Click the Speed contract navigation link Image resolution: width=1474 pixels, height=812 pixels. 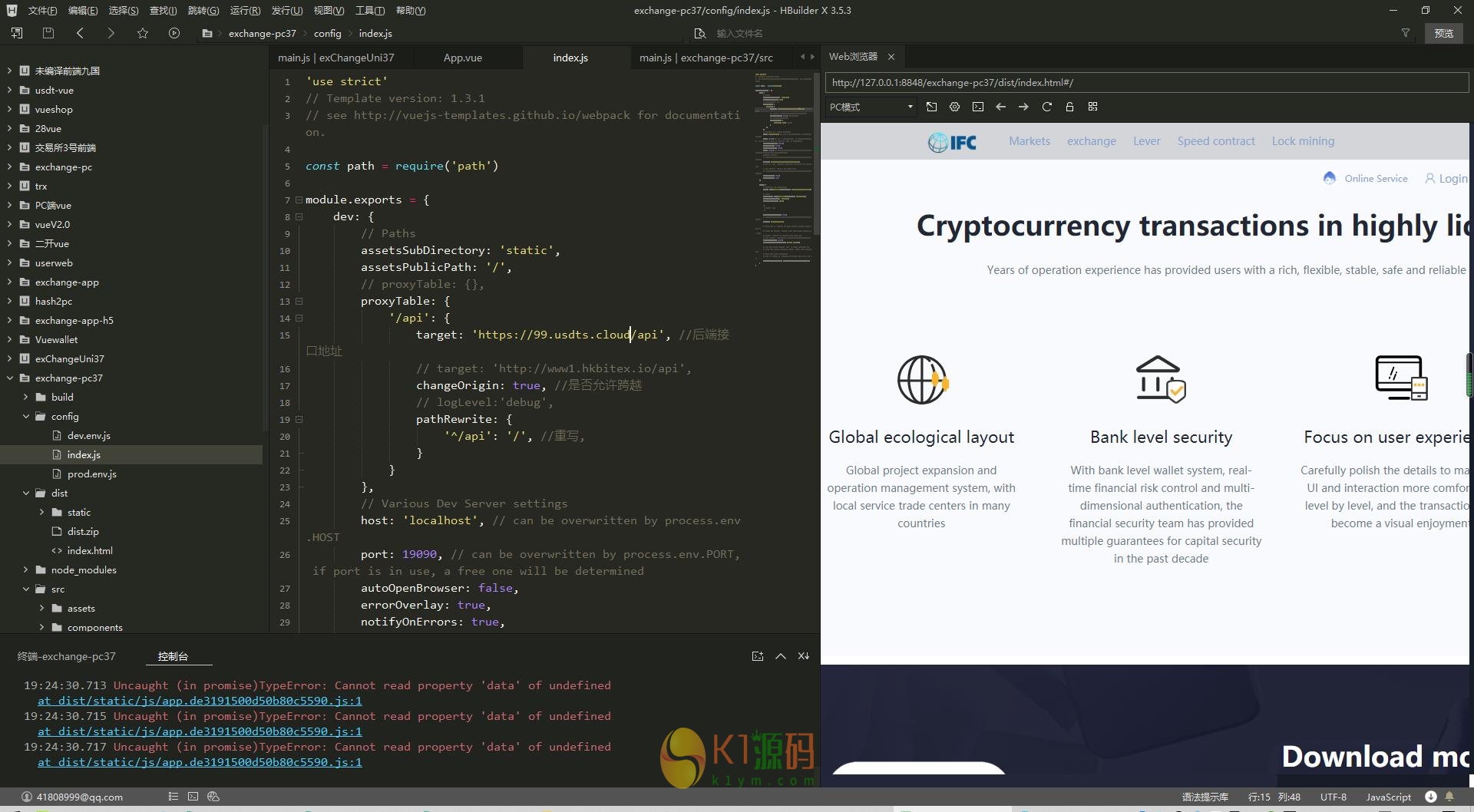(x=1216, y=141)
